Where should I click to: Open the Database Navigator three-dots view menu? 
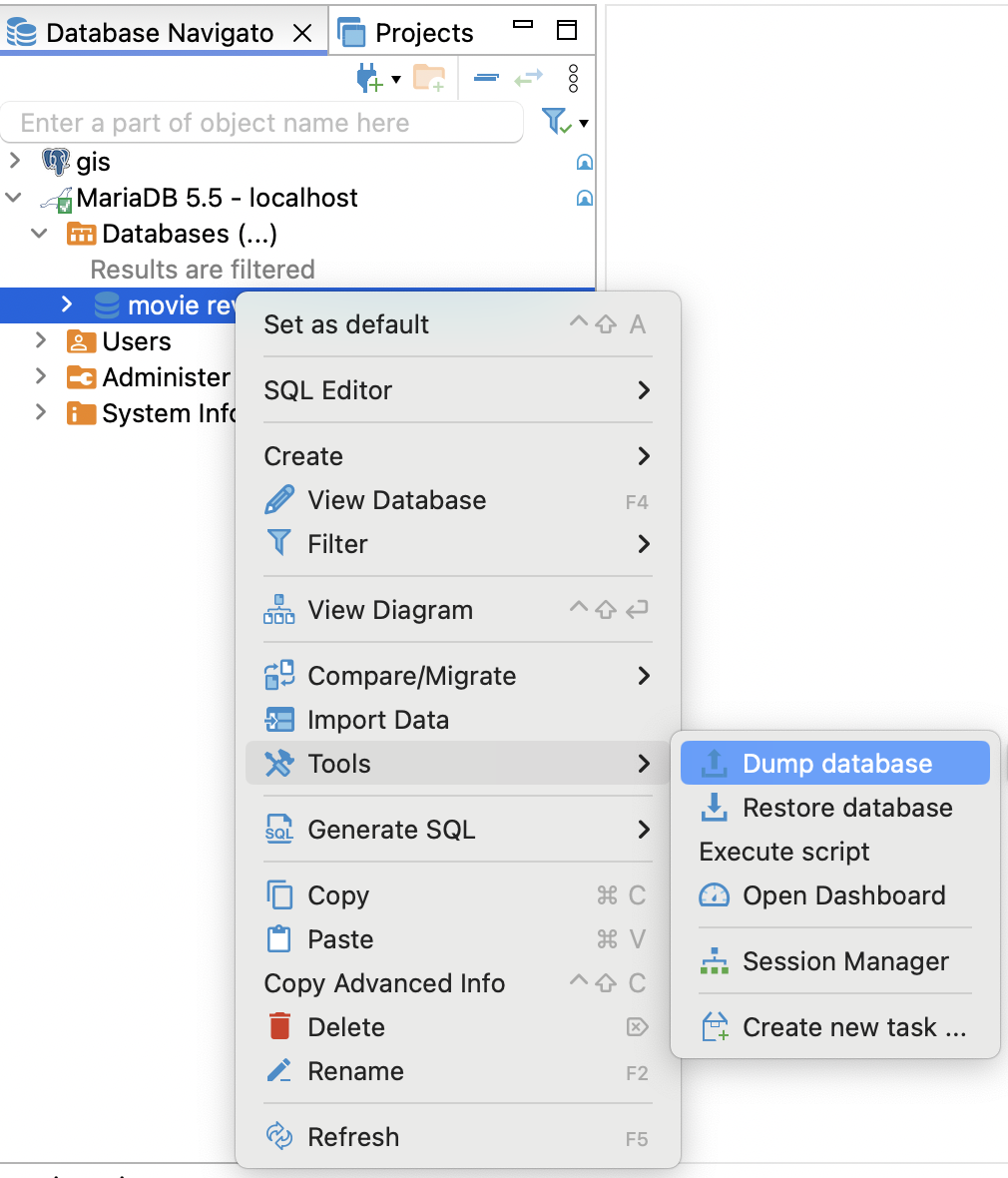click(x=573, y=78)
